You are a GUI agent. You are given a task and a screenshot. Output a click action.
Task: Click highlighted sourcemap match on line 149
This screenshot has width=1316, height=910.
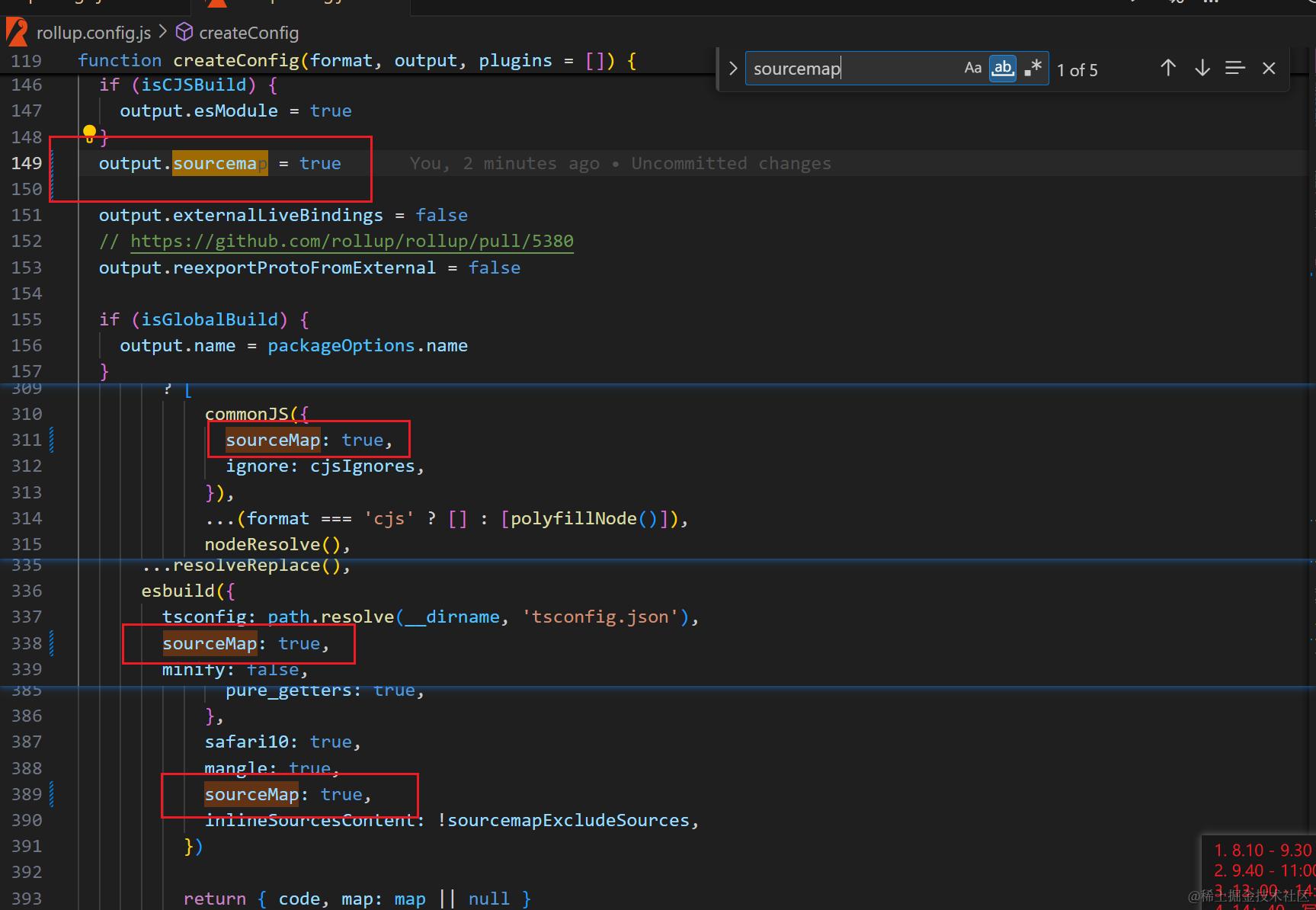point(219,164)
